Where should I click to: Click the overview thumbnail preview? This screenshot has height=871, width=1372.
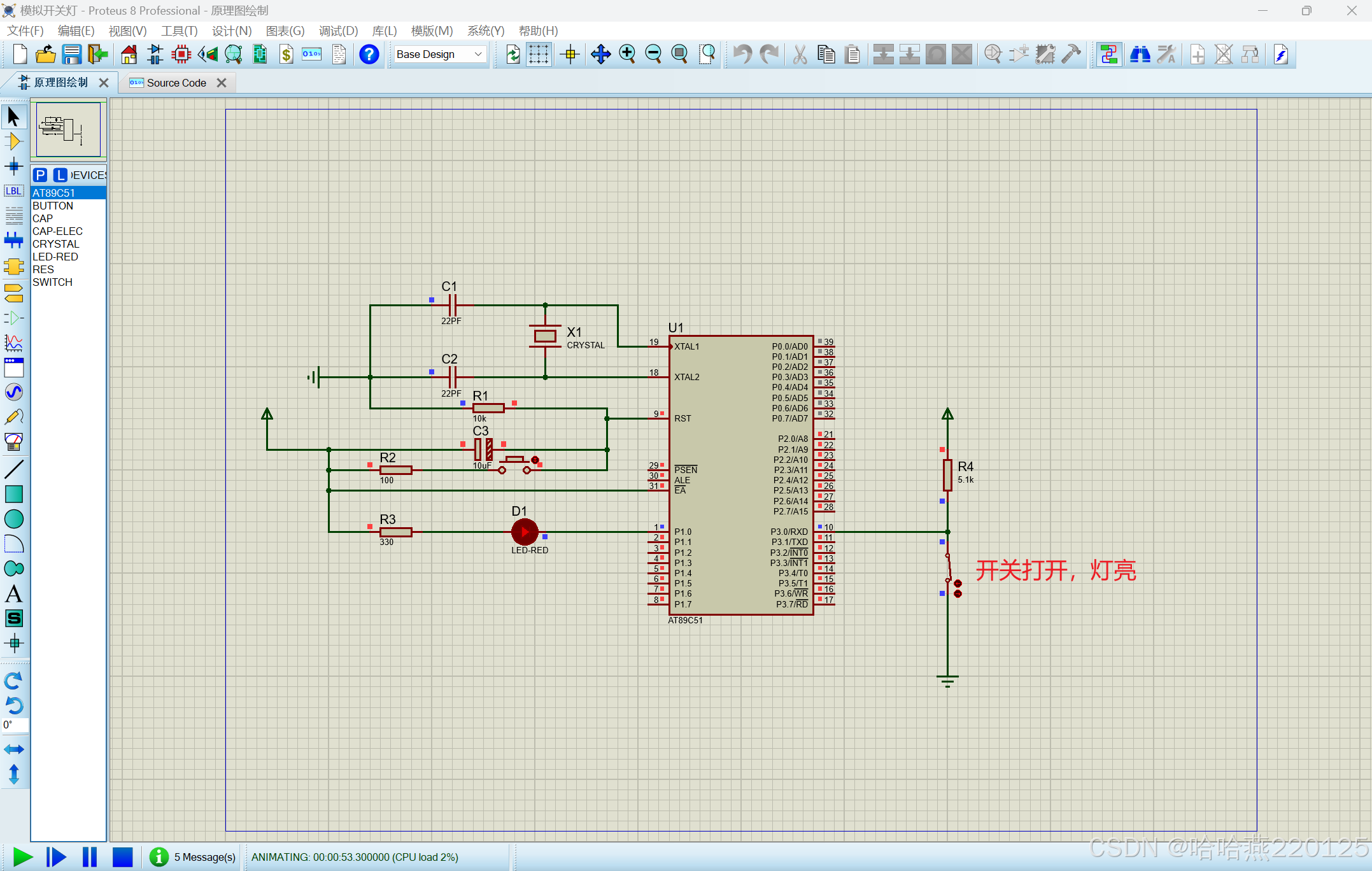point(68,129)
